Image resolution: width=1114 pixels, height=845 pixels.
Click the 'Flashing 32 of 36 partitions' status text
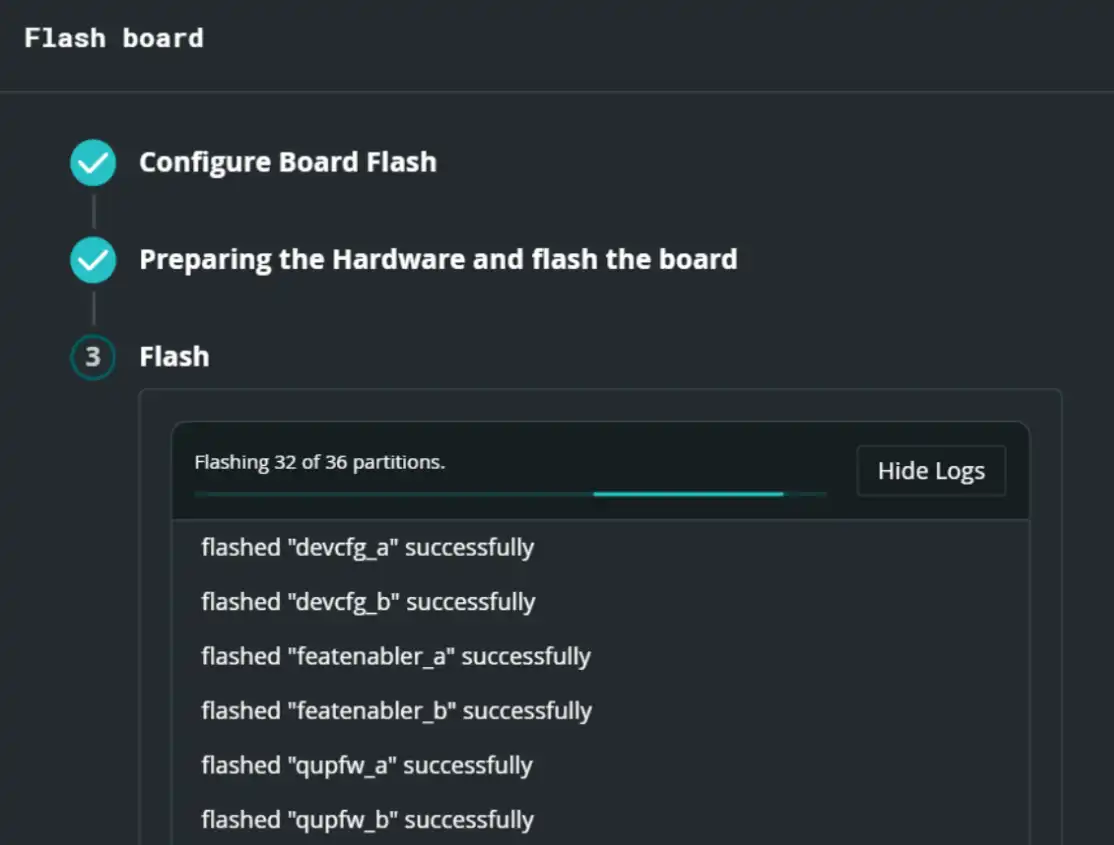pos(319,462)
